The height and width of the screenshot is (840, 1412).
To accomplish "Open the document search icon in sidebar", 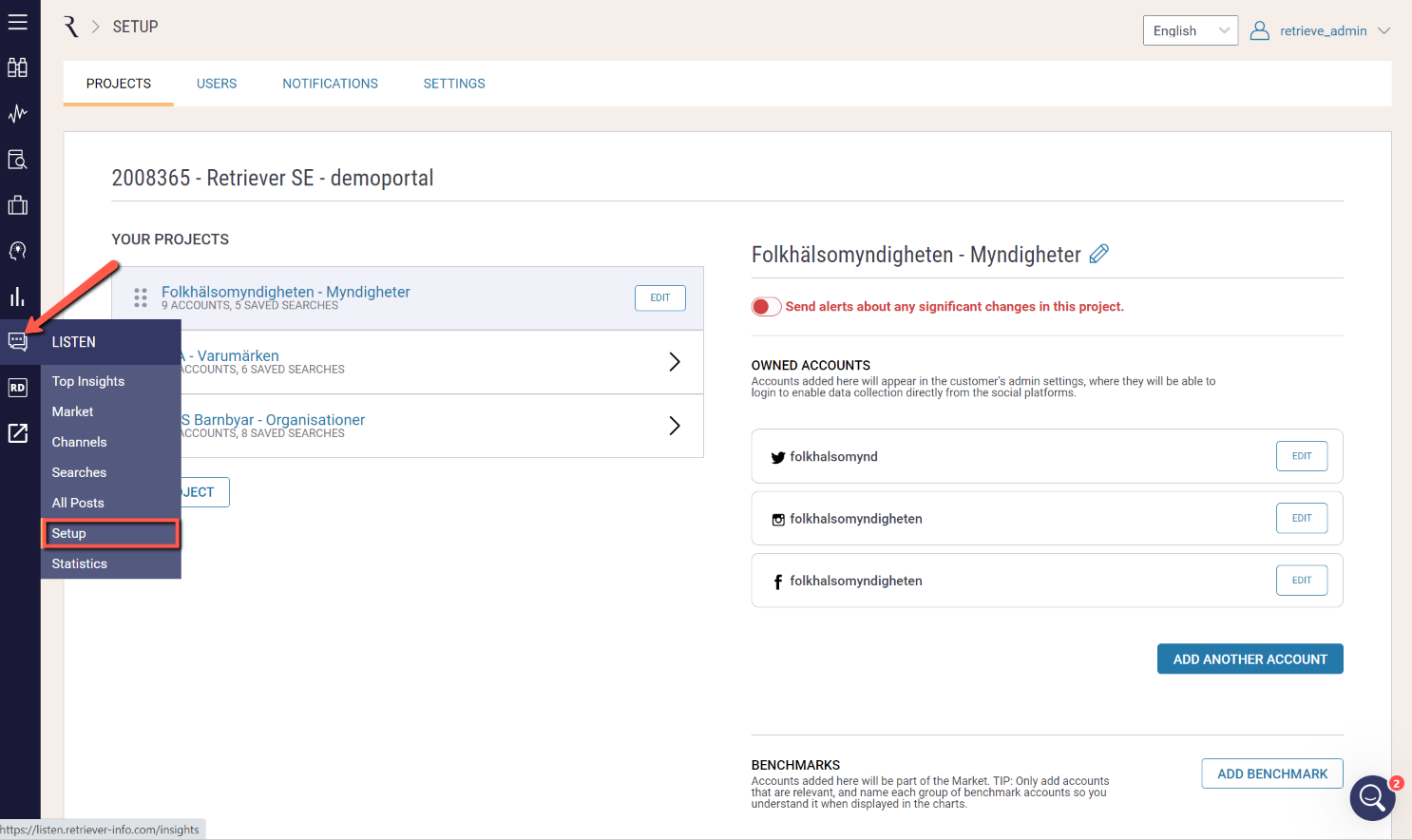I will [x=18, y=160].
